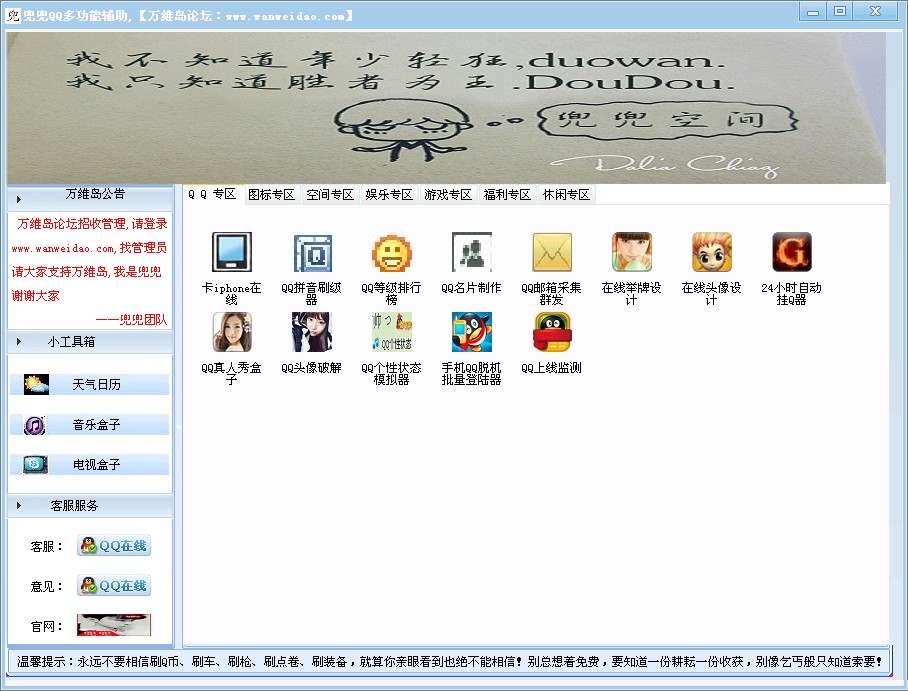908x691 pixels.
Task: Click the 官网 banner thumbnail
Action: point(114,626)
